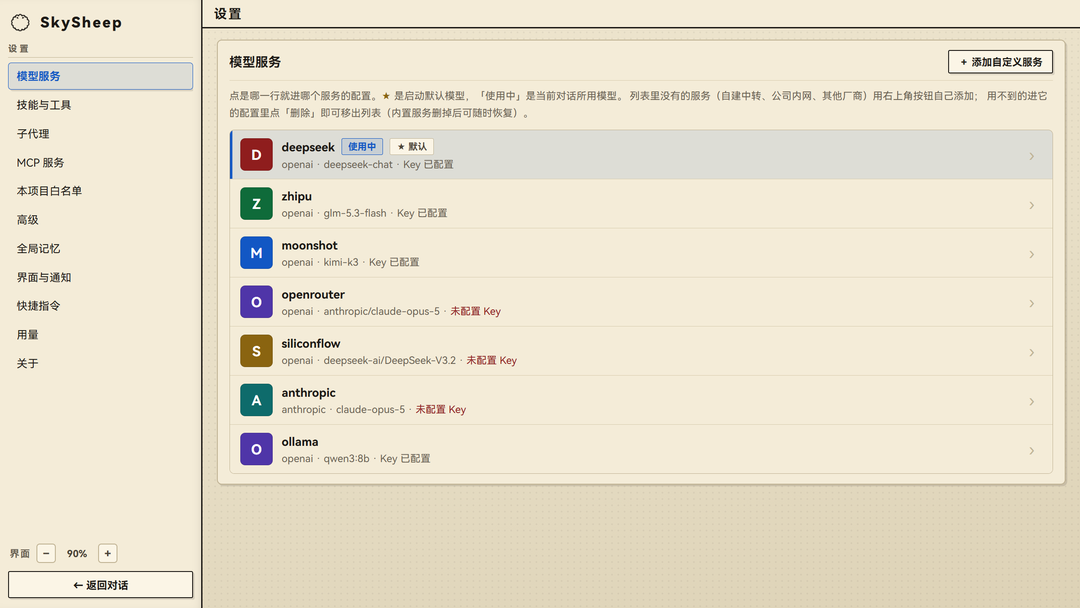Open the anthropic teal A avatar
This screenshot has height=608, width=1080.
256,400
